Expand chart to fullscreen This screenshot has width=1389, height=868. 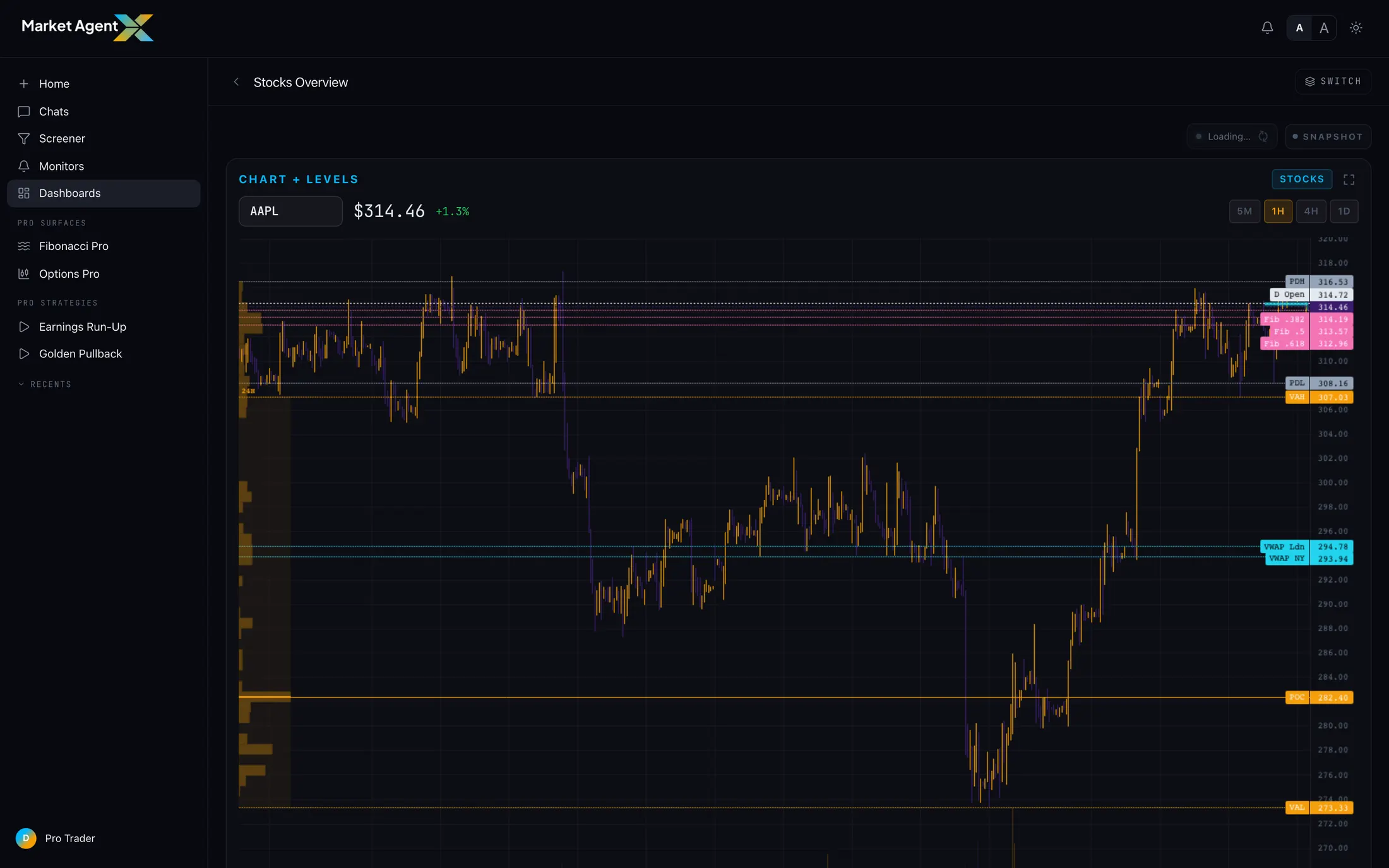1349,180
